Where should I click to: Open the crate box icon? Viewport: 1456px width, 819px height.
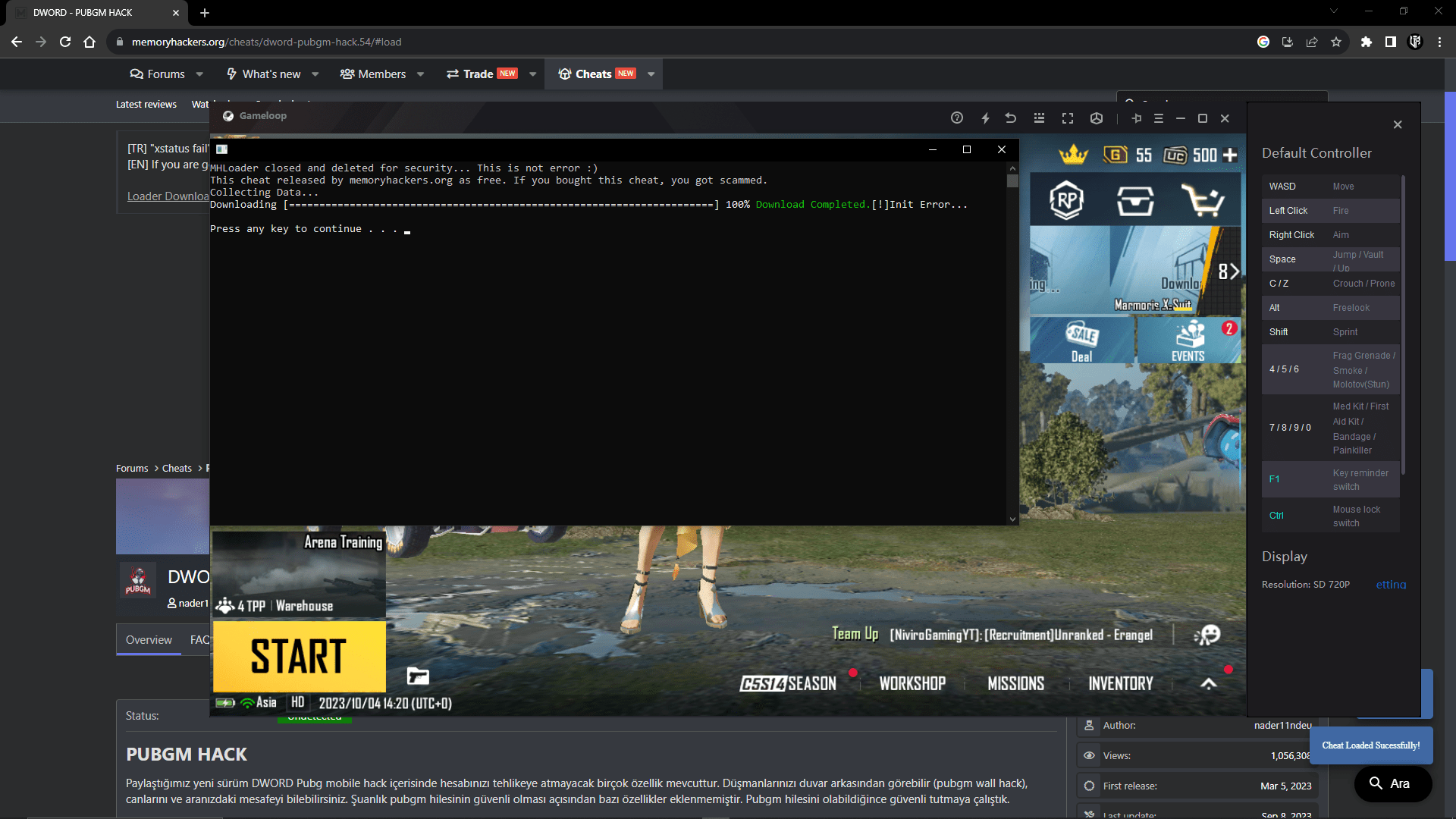tap(1135, 201)
